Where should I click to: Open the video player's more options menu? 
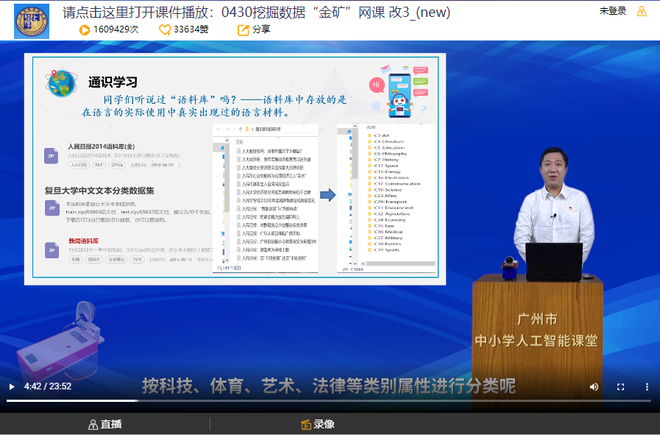[645, 386]
